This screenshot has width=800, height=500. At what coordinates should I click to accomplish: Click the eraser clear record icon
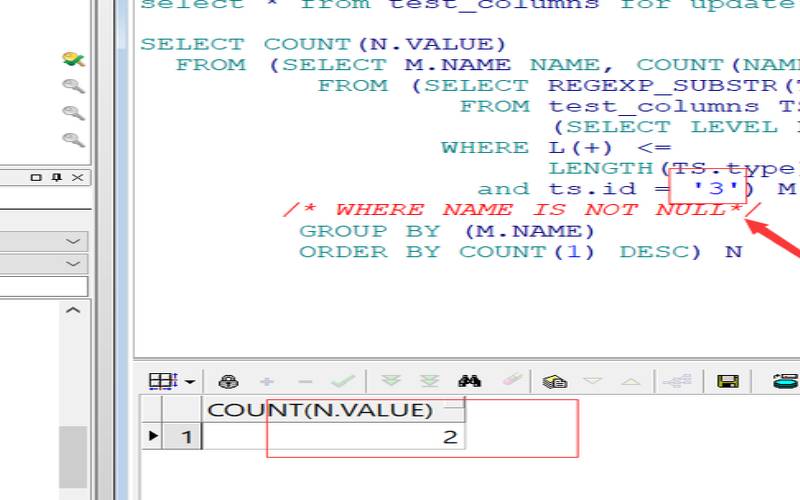pos(510,381)
